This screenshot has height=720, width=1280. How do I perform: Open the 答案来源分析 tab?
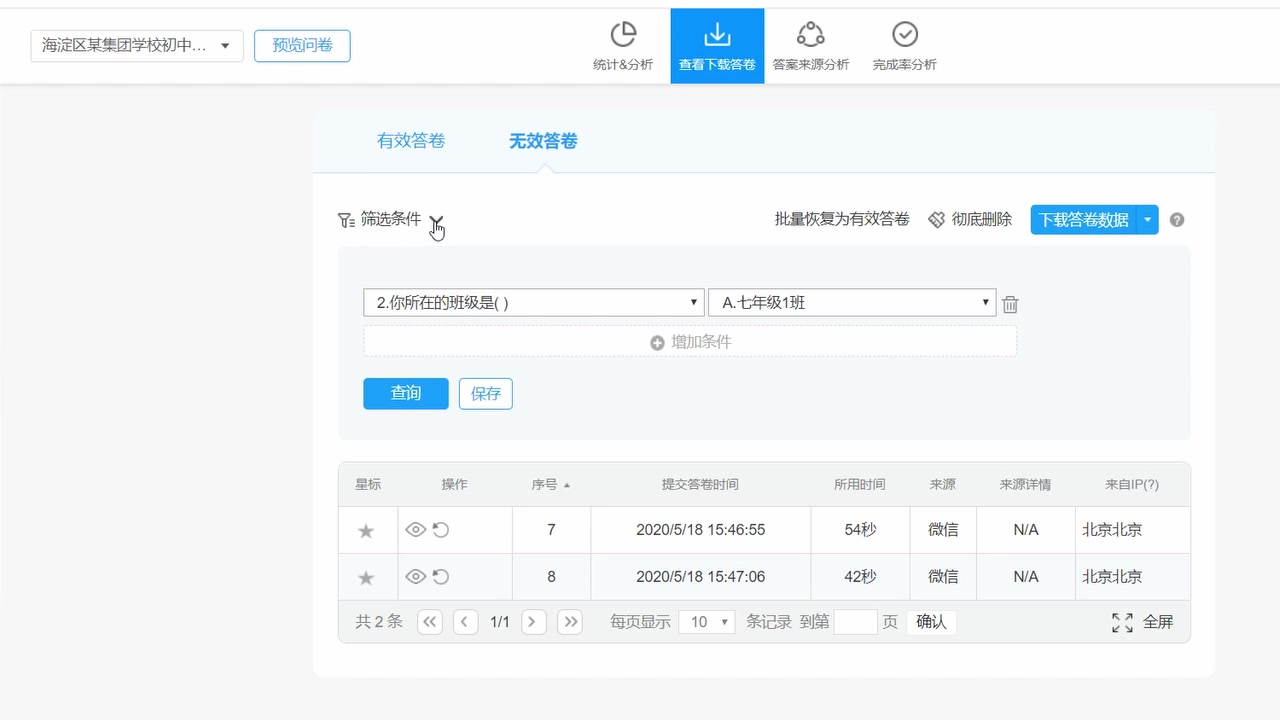click(810, 46)
